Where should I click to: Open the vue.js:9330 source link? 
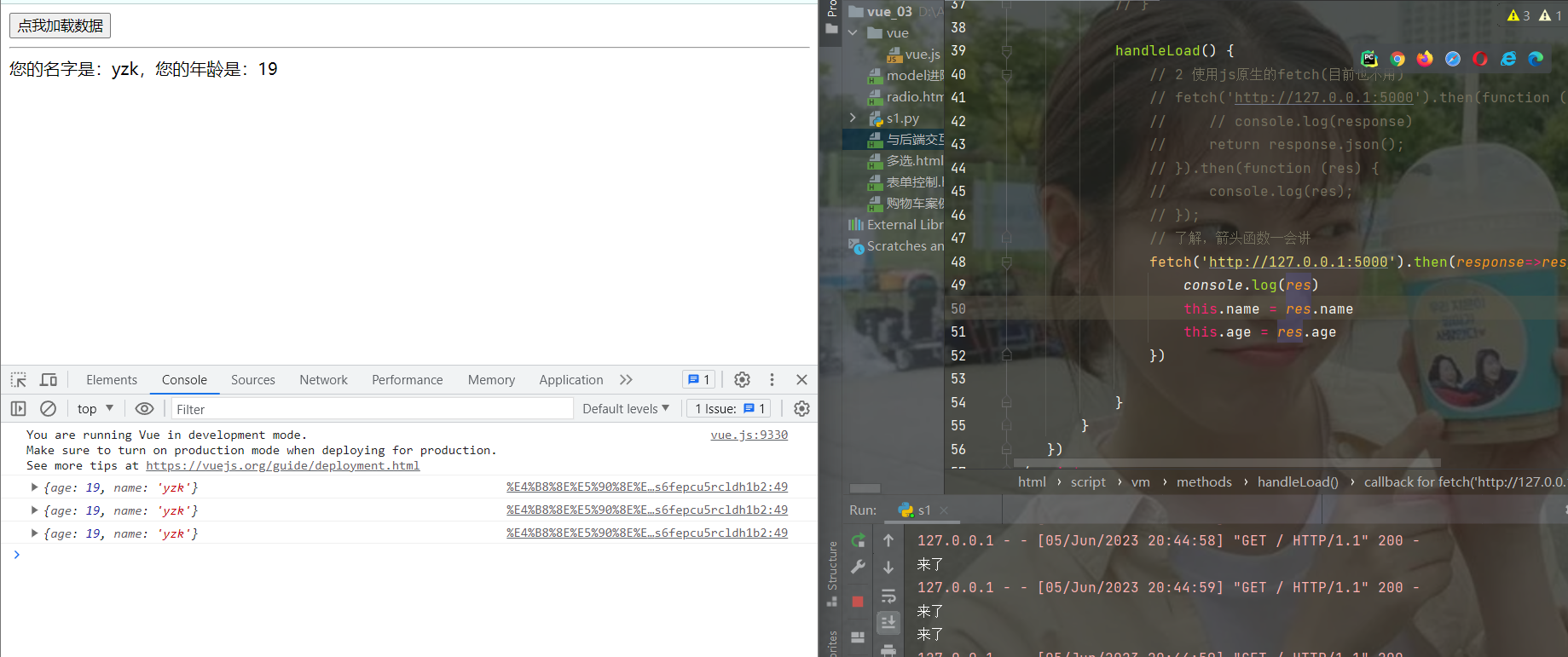click(x=749, y=435)
